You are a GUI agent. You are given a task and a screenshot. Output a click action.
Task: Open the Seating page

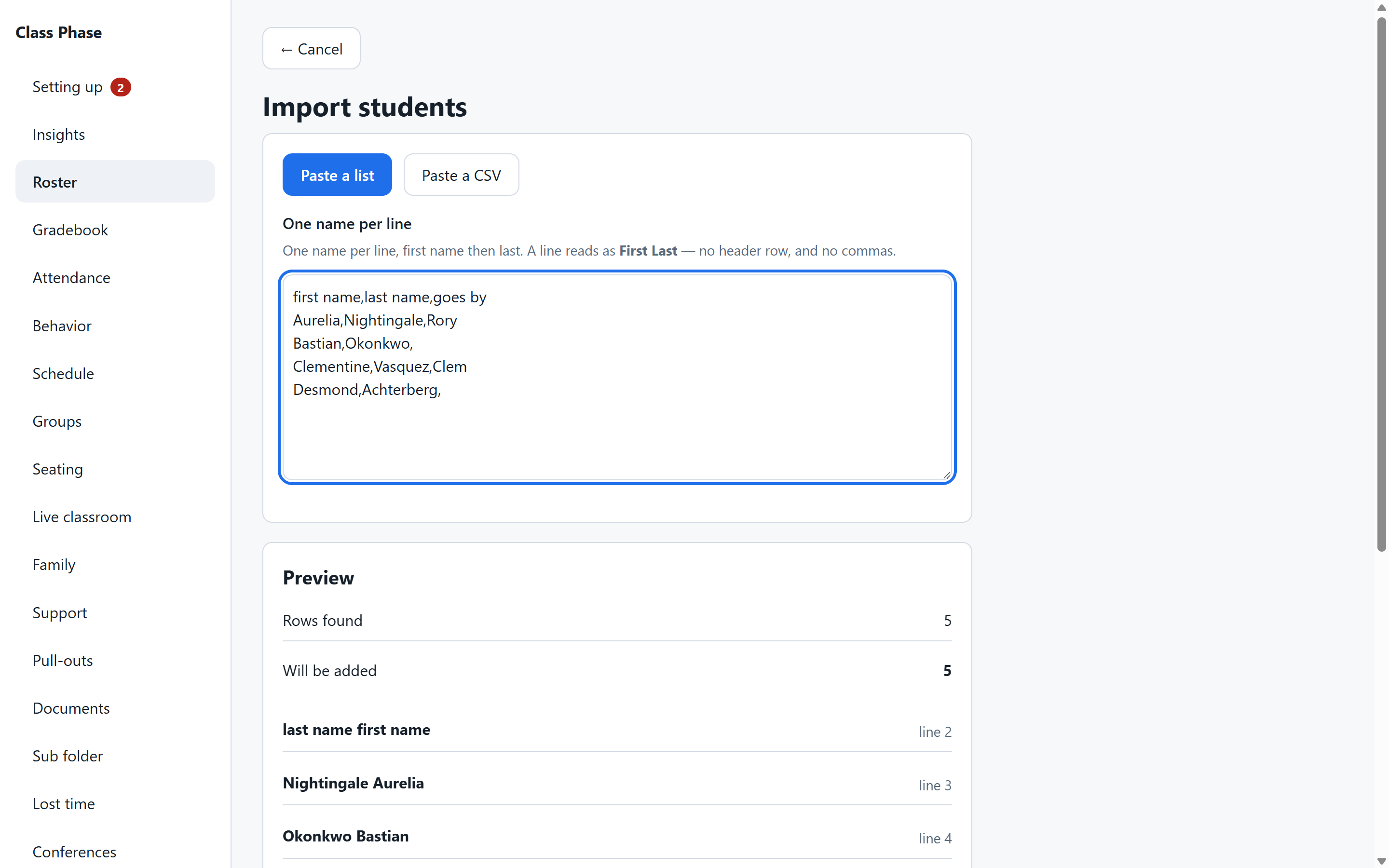point(115,469)
